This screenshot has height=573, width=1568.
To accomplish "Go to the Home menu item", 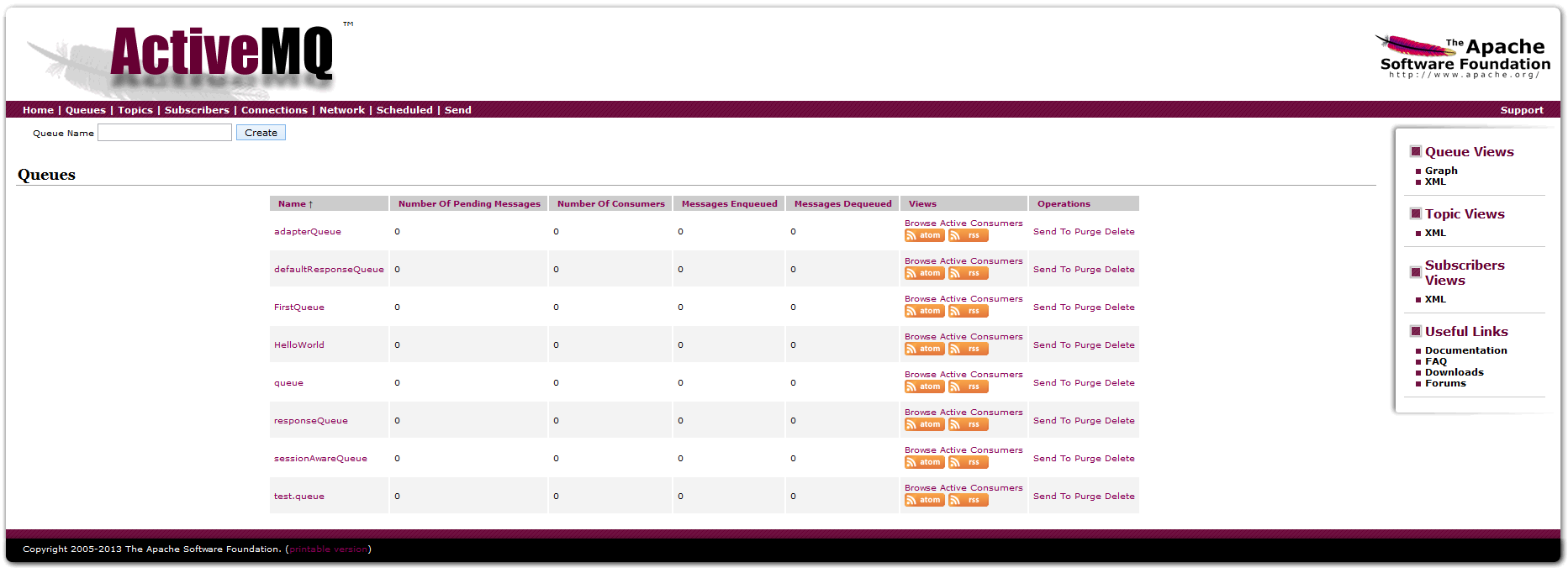I will point(38,110).
